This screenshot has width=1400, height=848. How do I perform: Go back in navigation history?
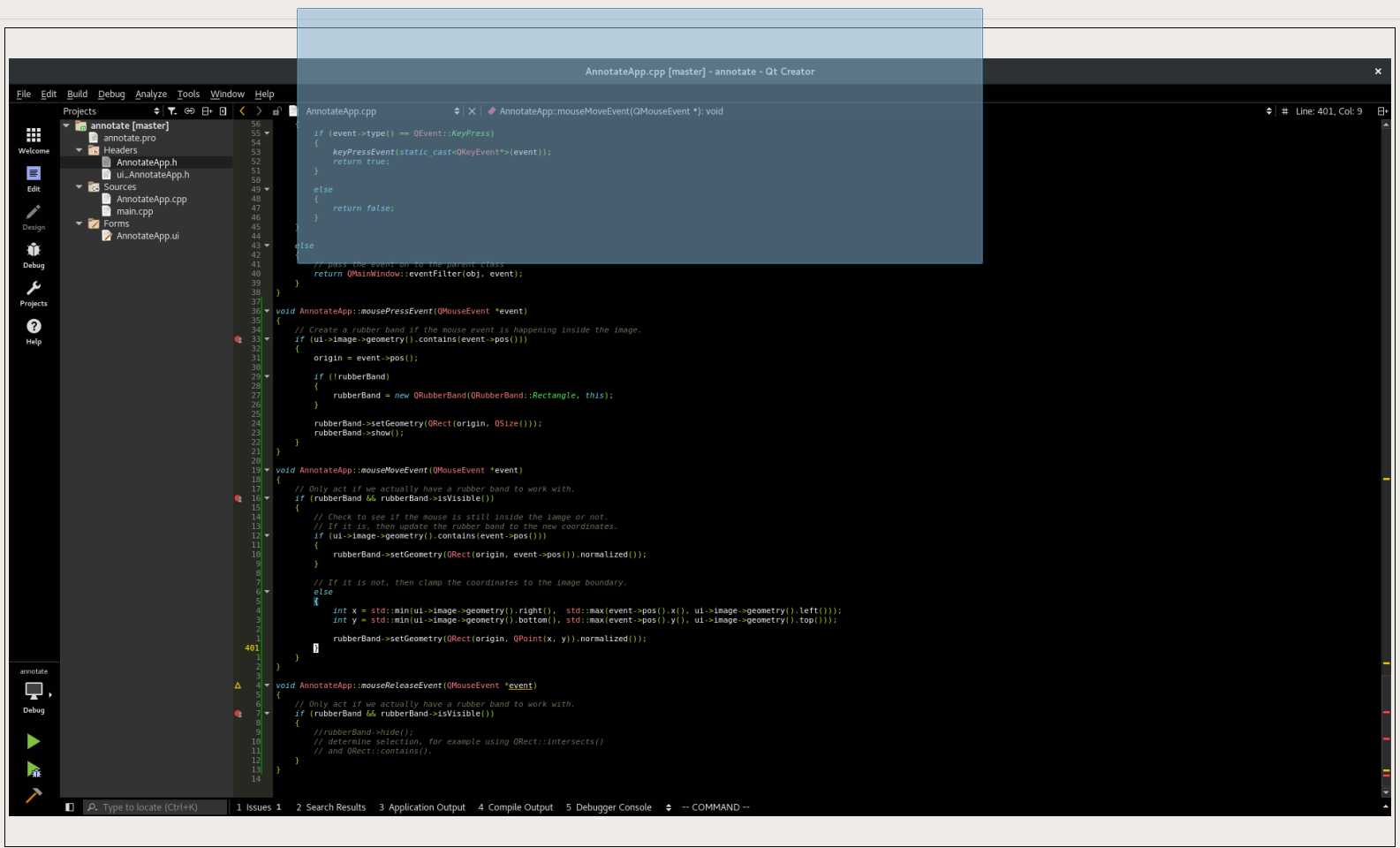(242, 111)
